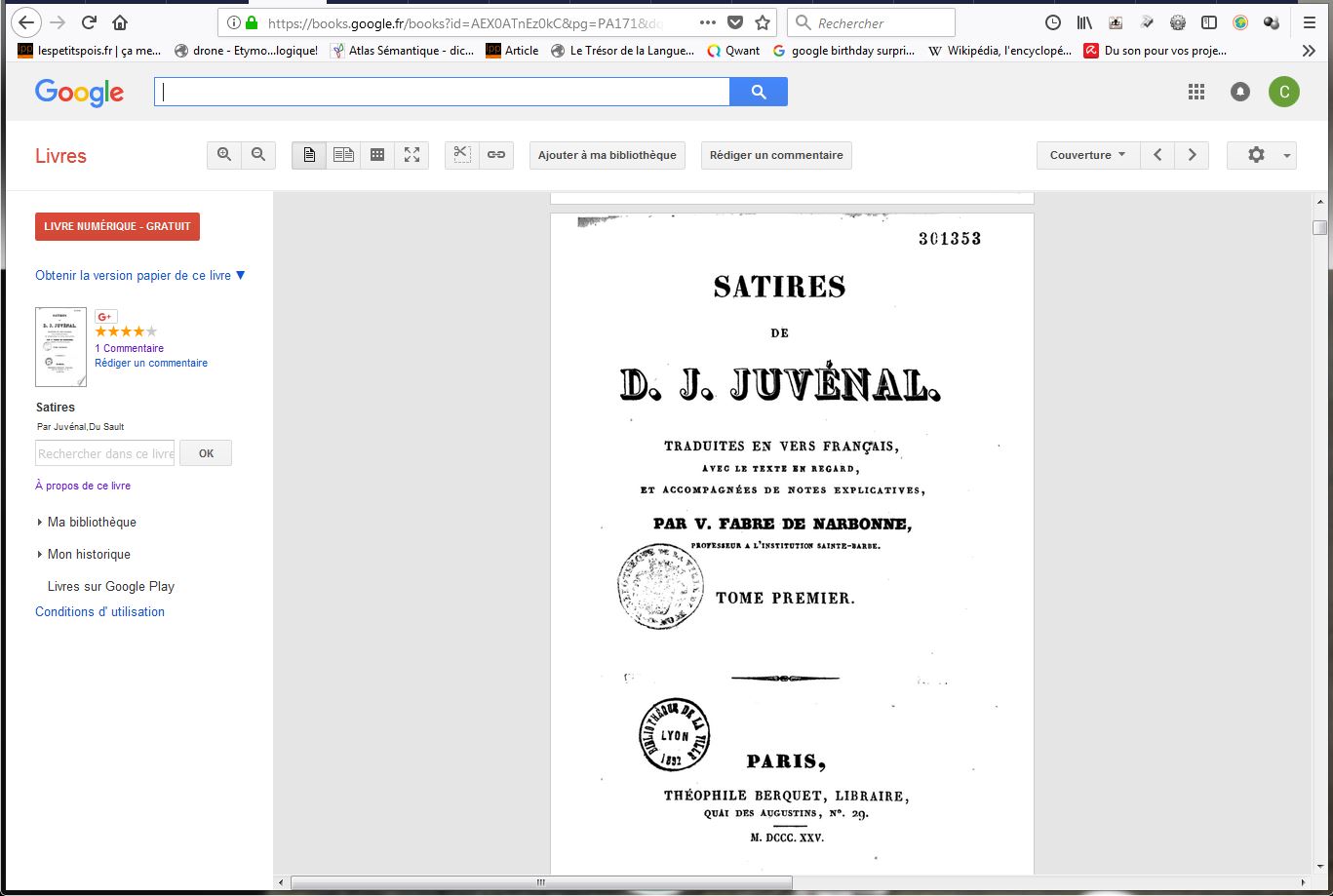Open the settings gear dropdown
This screenshot has width=1333, height=896.
1261,155
